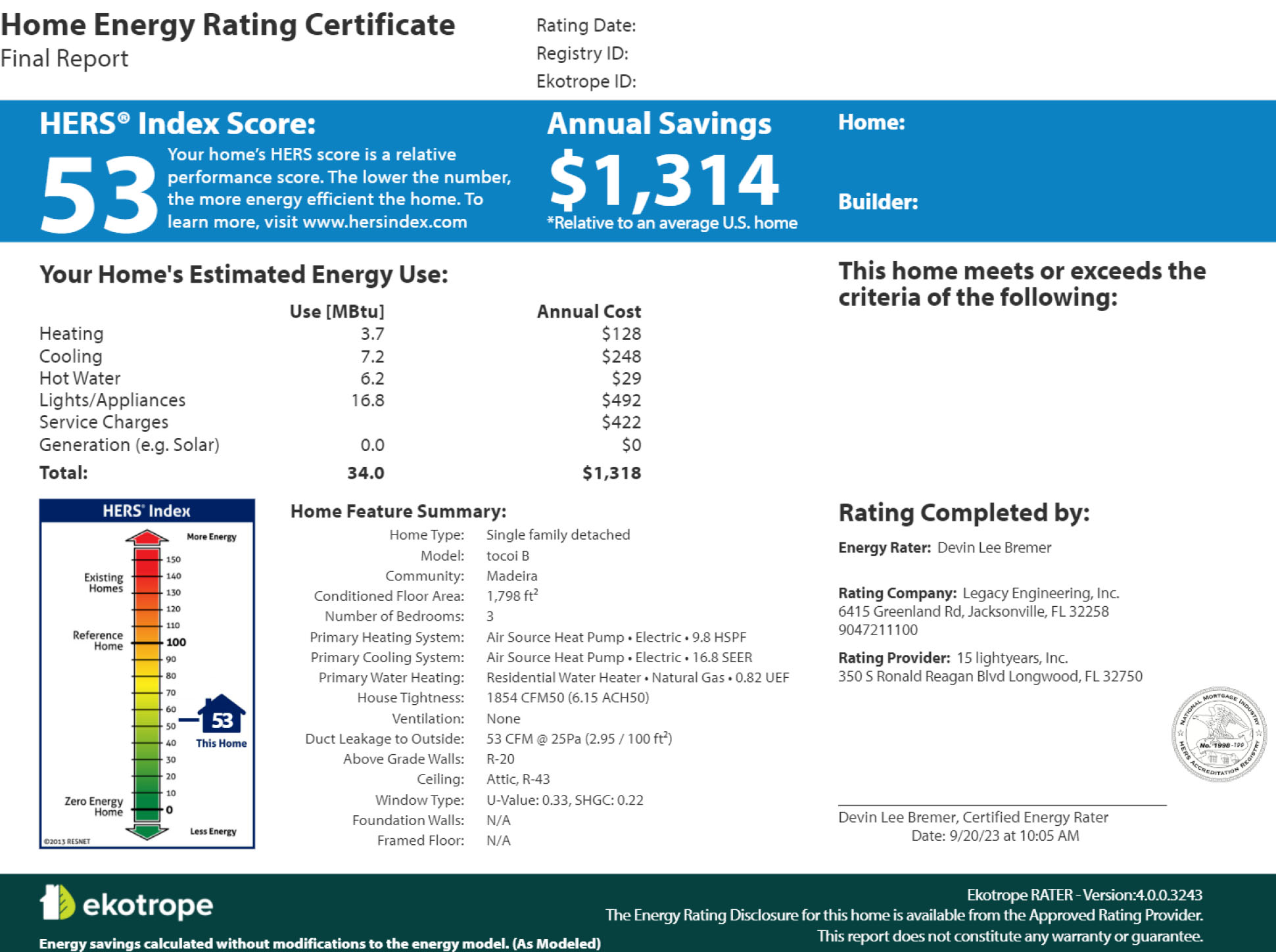
Task: Click the Heating annual cost $128
Action: (x=621, y=334)
